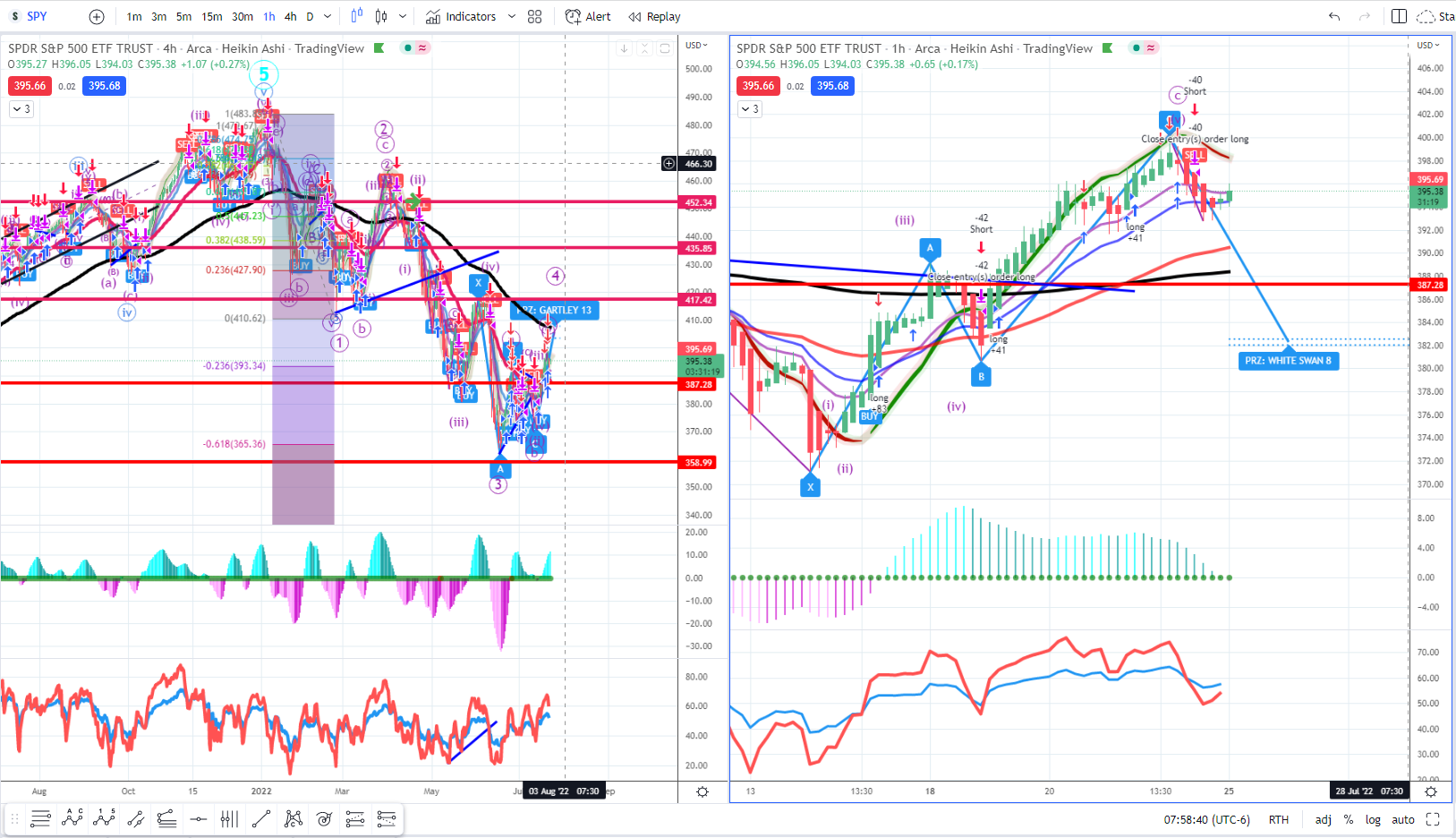
Task: Maximize the left chart pane
Action: click(x=665, y=48)
